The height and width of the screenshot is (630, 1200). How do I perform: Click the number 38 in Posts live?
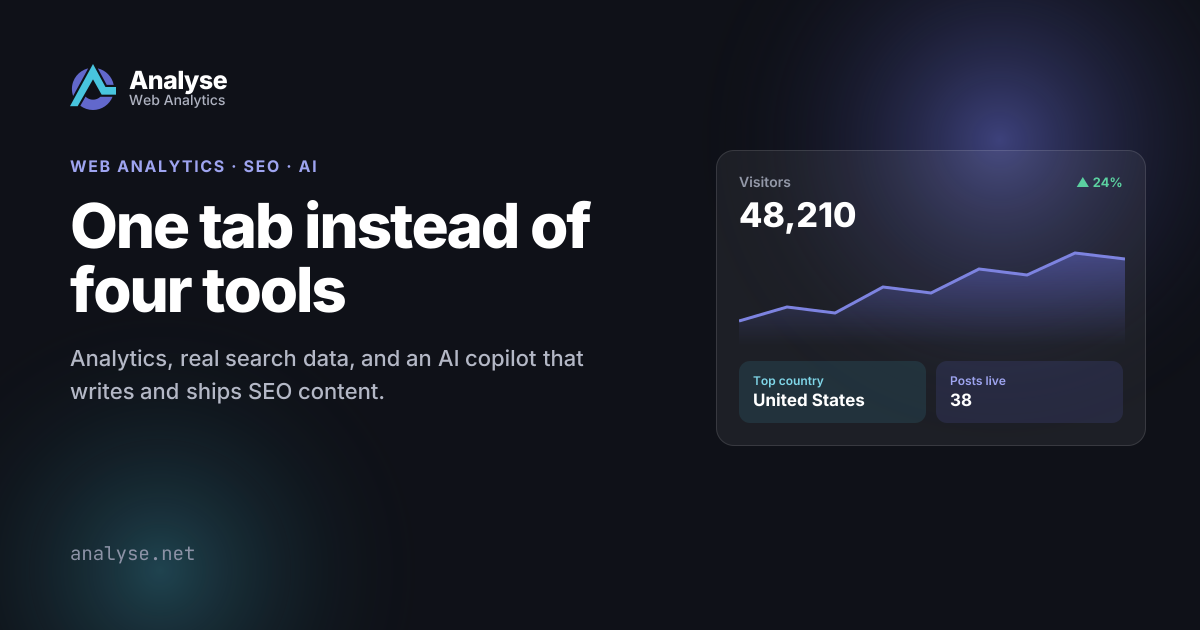click(x=961, y=400)
